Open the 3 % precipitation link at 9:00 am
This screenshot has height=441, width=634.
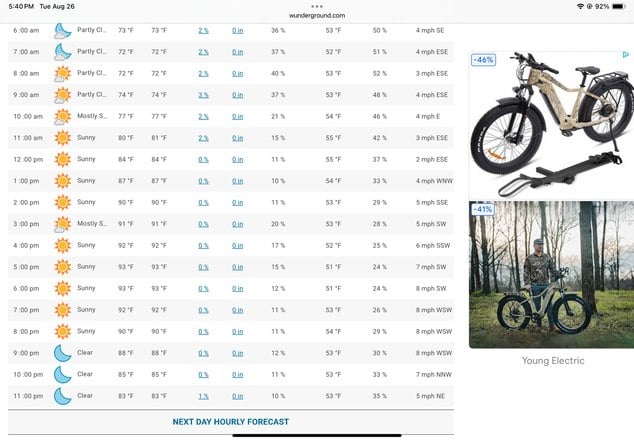pyautogui.click(x=203, y=95)
